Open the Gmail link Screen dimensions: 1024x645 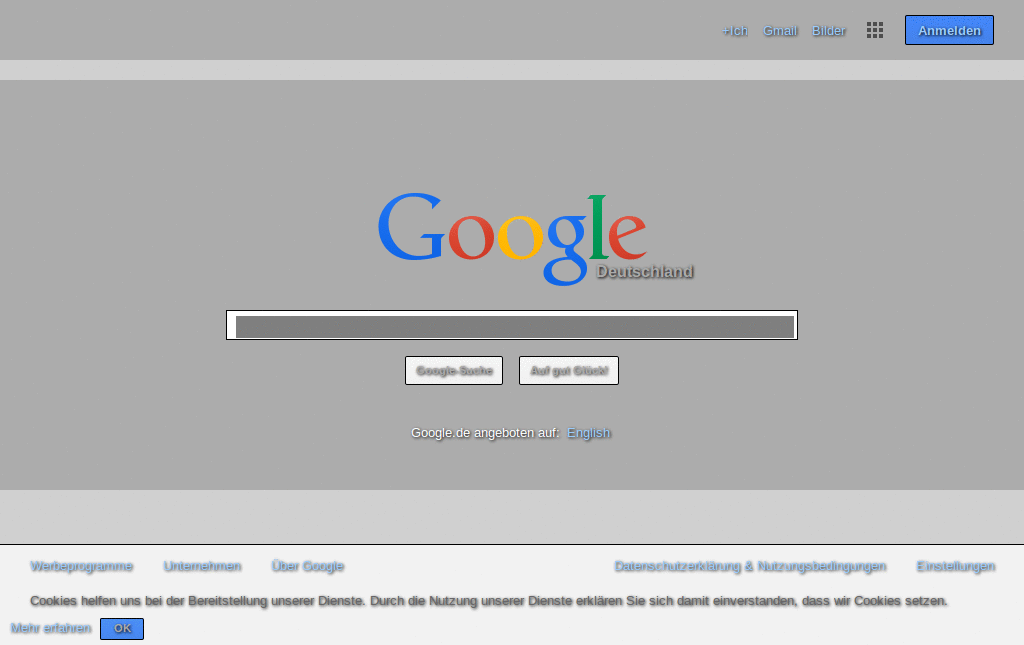pyautogui.click(x=780, y=31)
